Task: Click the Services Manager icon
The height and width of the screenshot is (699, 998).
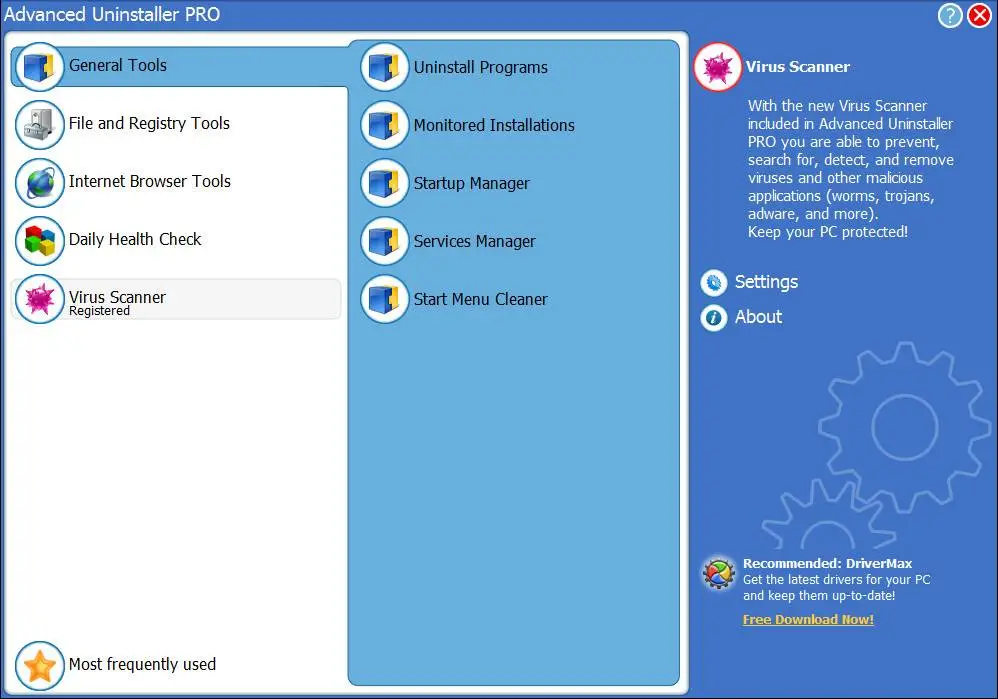Action: point(384,241)
